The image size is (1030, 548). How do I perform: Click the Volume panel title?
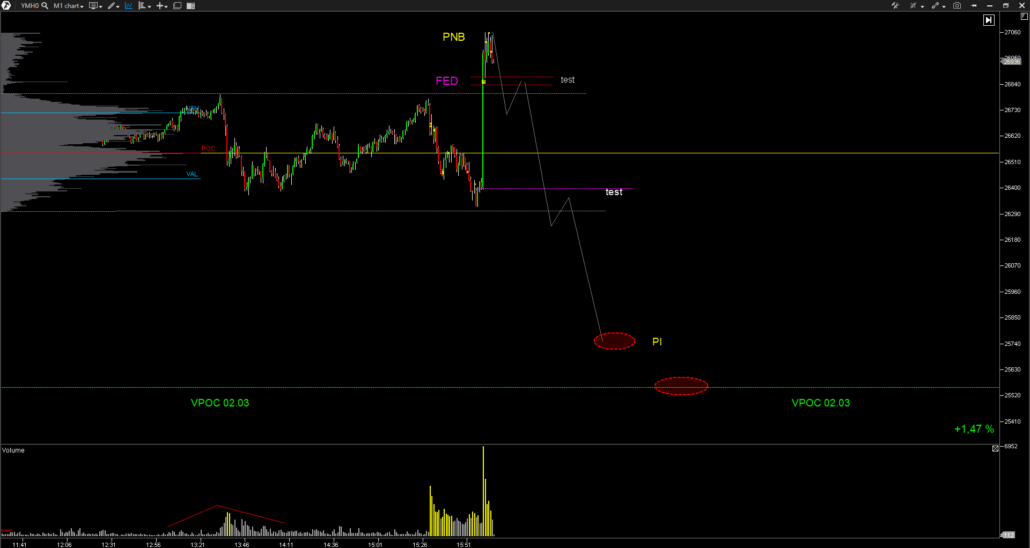13,451
